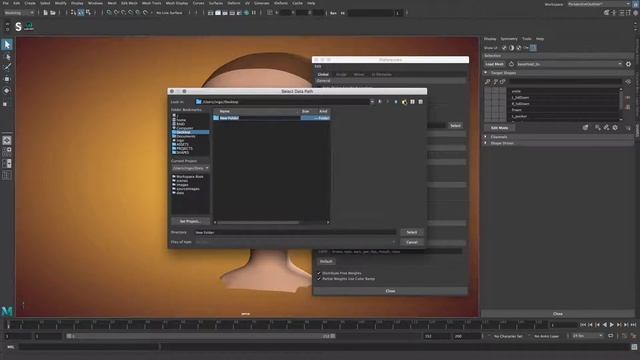Expand the Shape Driver section
This screenshot has width=640, height=360.
[x=486, y=143]
